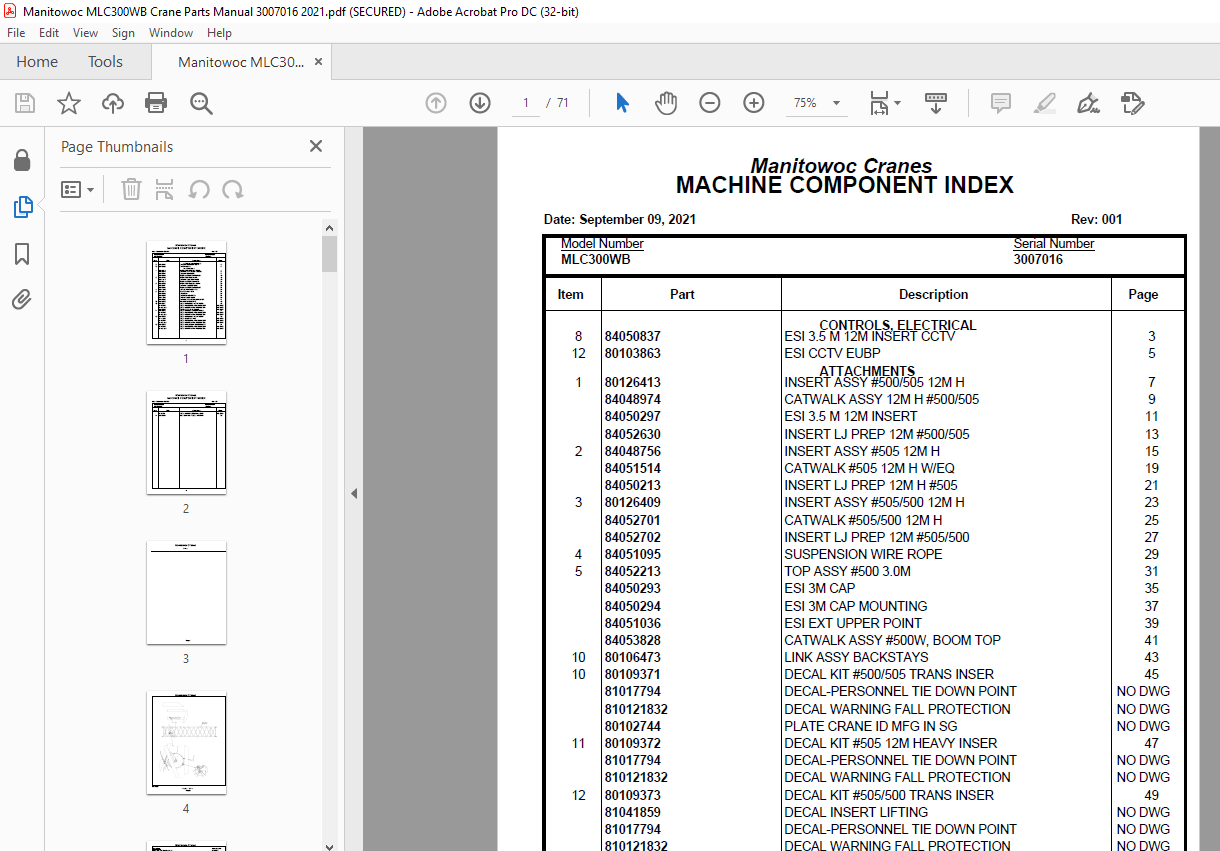The height and width of the screenshot is (851, 1220).
Task: Click ESI EXT UPPER POINT description
Action: coord(853,623)
